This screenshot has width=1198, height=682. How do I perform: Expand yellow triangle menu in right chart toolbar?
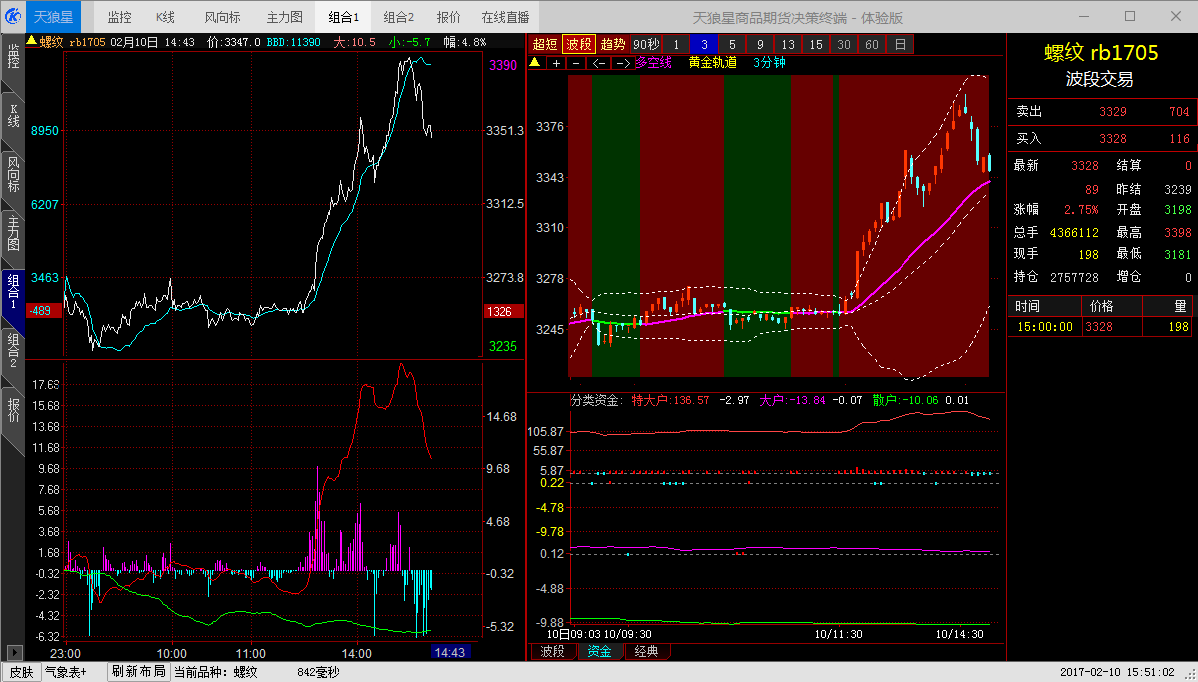[534, 63]
